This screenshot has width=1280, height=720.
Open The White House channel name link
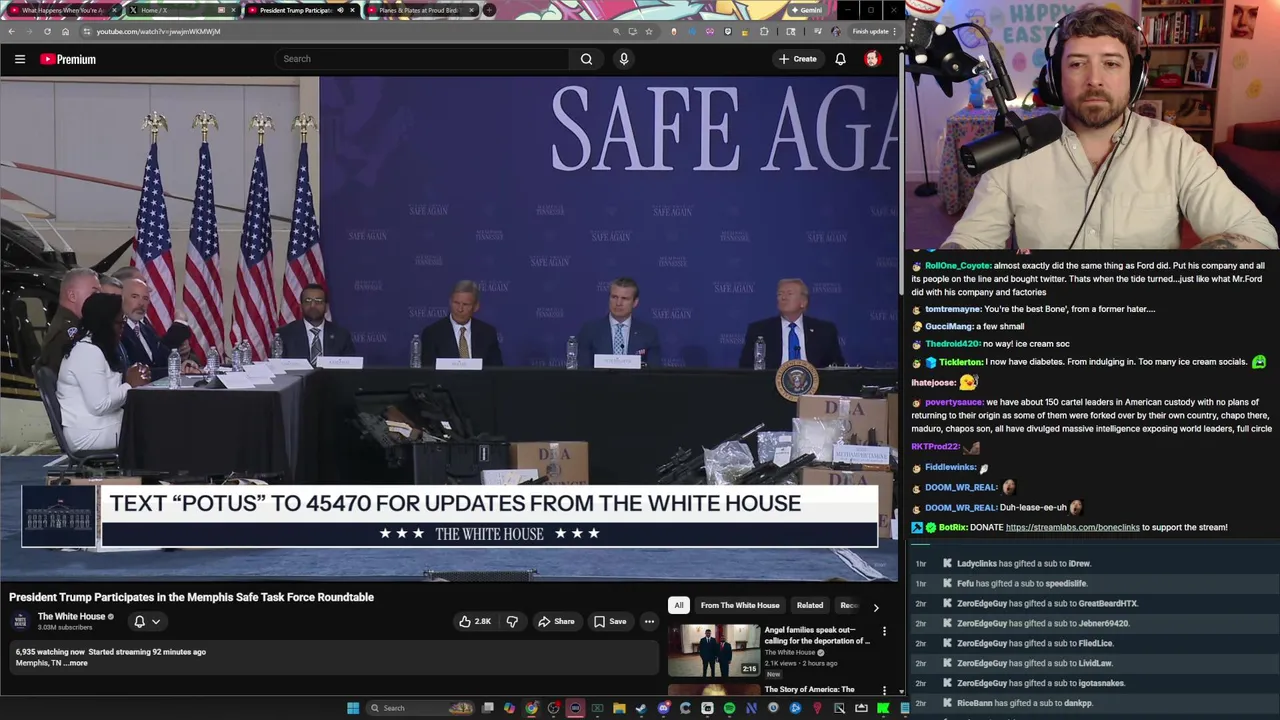(x=71, y=616)
